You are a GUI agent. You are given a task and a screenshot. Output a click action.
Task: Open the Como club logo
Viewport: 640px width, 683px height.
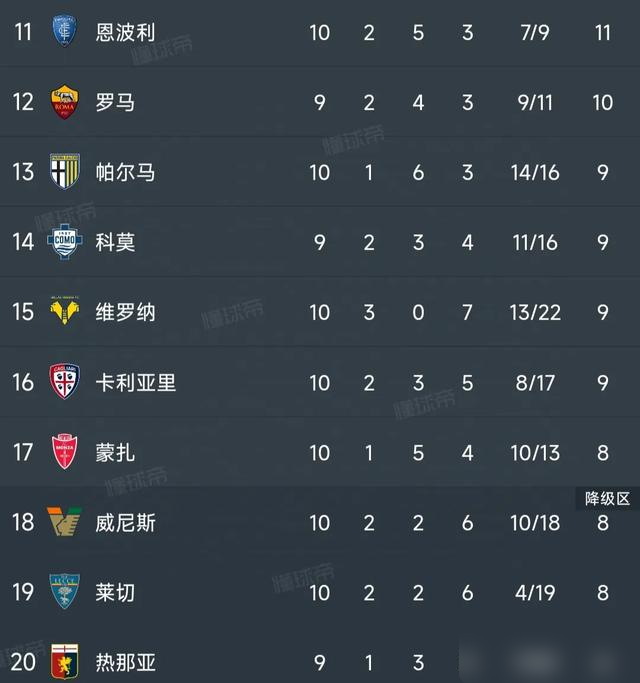click(66, 242)
